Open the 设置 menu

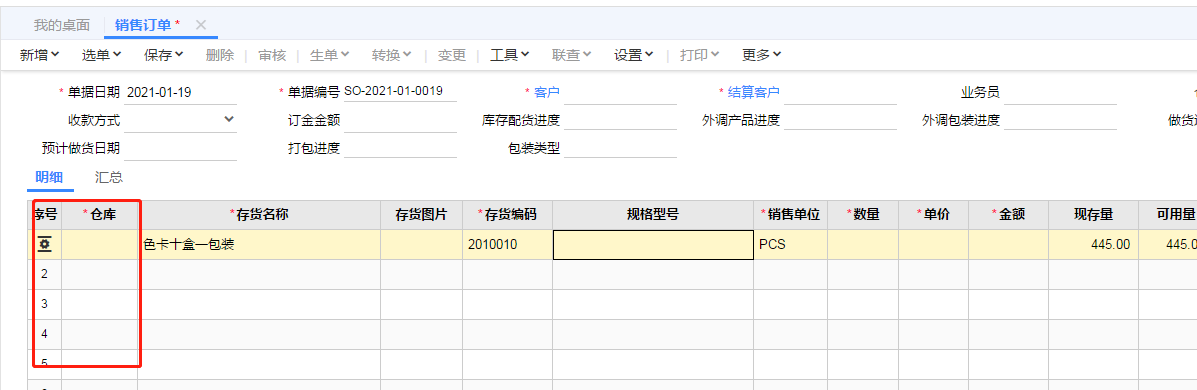click(x=634, y=55)
